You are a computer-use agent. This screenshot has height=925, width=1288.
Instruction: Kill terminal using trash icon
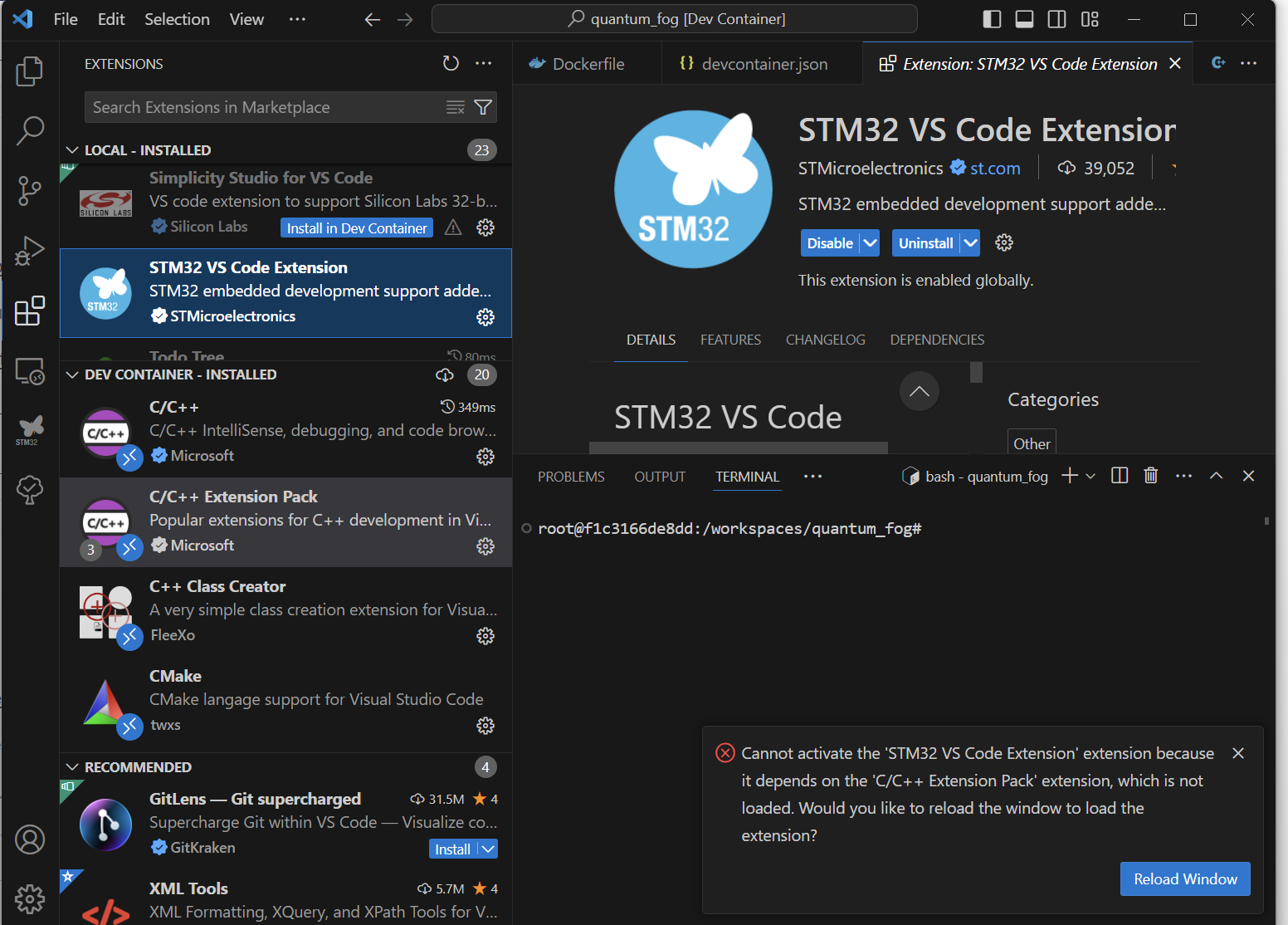point(1151,476)
